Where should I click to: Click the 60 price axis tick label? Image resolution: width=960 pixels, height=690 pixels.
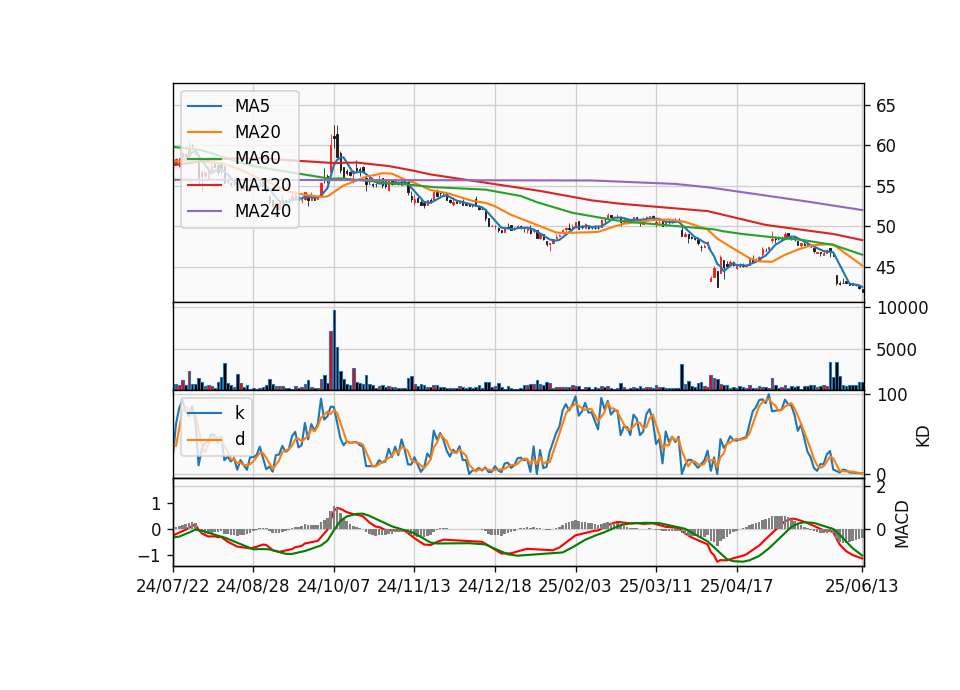[x=886, y=146]
